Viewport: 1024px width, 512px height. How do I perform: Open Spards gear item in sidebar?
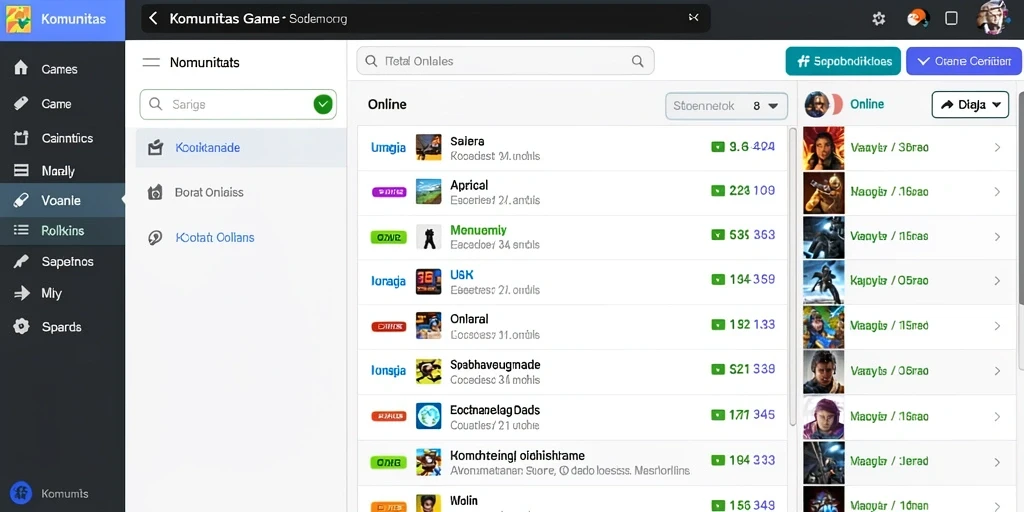coord(22,327)
